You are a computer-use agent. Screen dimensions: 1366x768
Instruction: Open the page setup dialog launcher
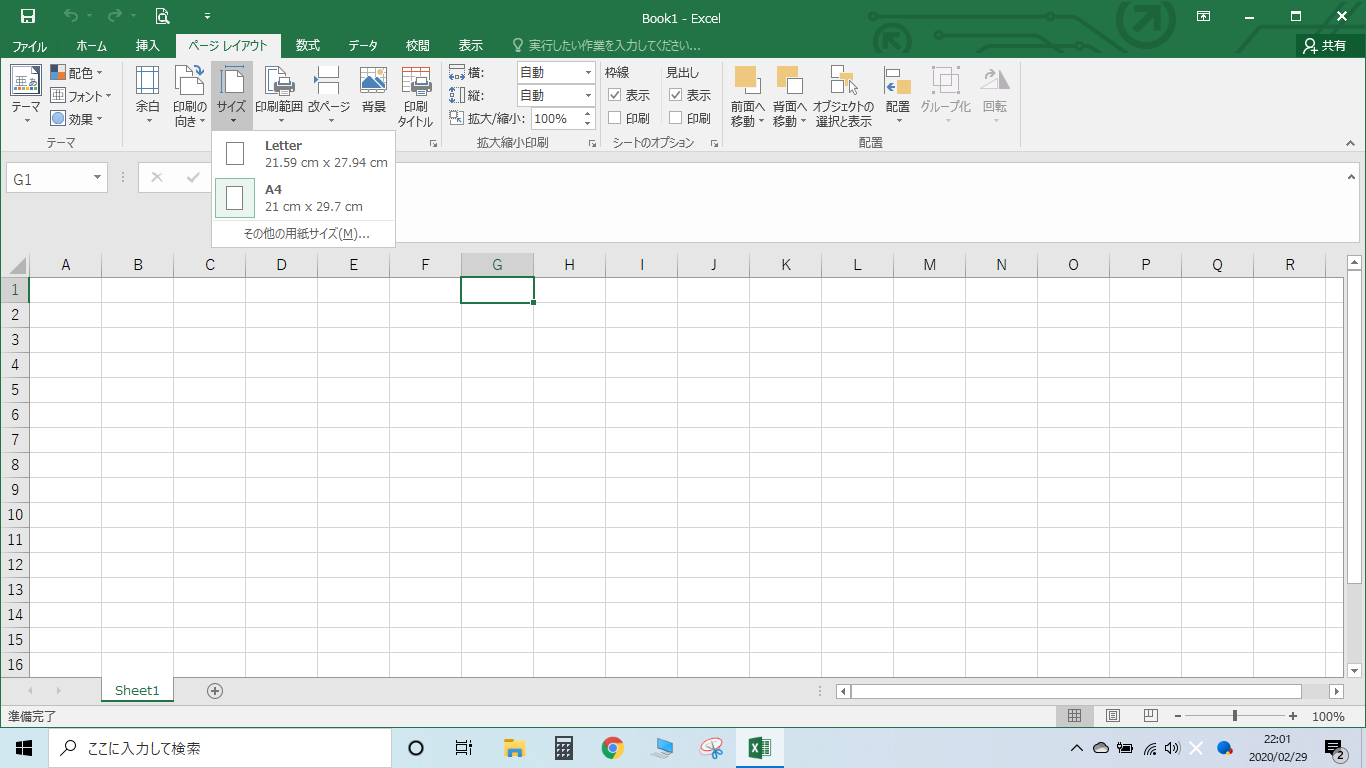tap(433, 144)
